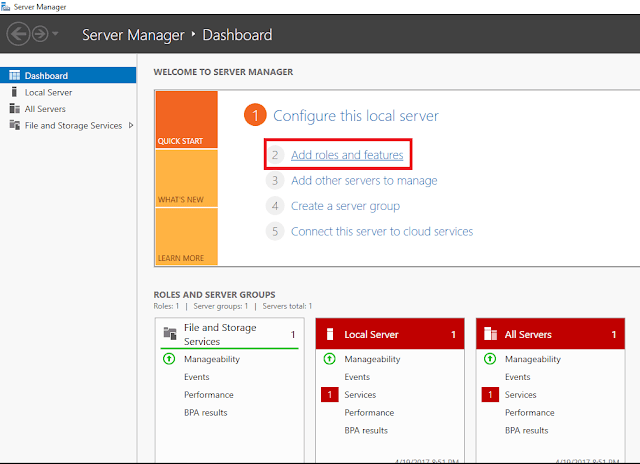This screenshot has width=640, height=464.
Task: Click Performance in All Servers tile
Action: (529, 413)
